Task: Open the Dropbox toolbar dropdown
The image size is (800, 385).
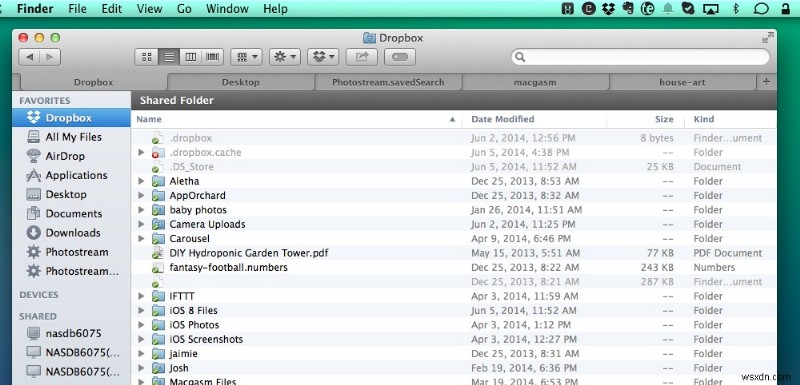Action: (323, 57)
